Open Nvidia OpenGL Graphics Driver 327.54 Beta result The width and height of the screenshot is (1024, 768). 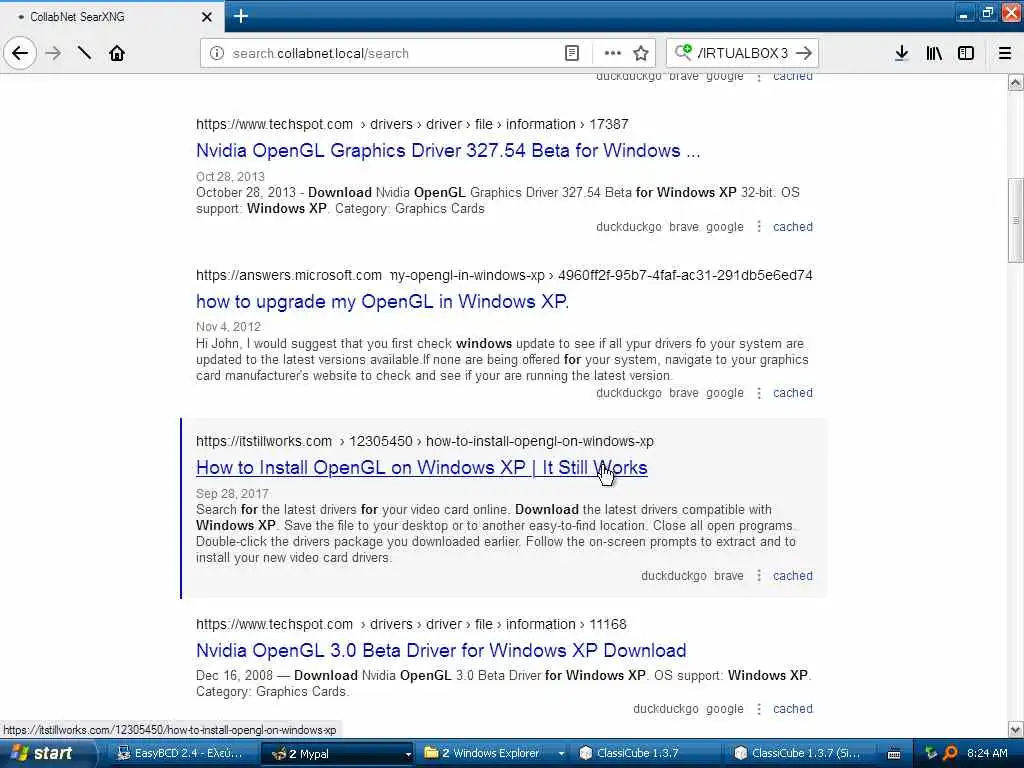point(448,151)
